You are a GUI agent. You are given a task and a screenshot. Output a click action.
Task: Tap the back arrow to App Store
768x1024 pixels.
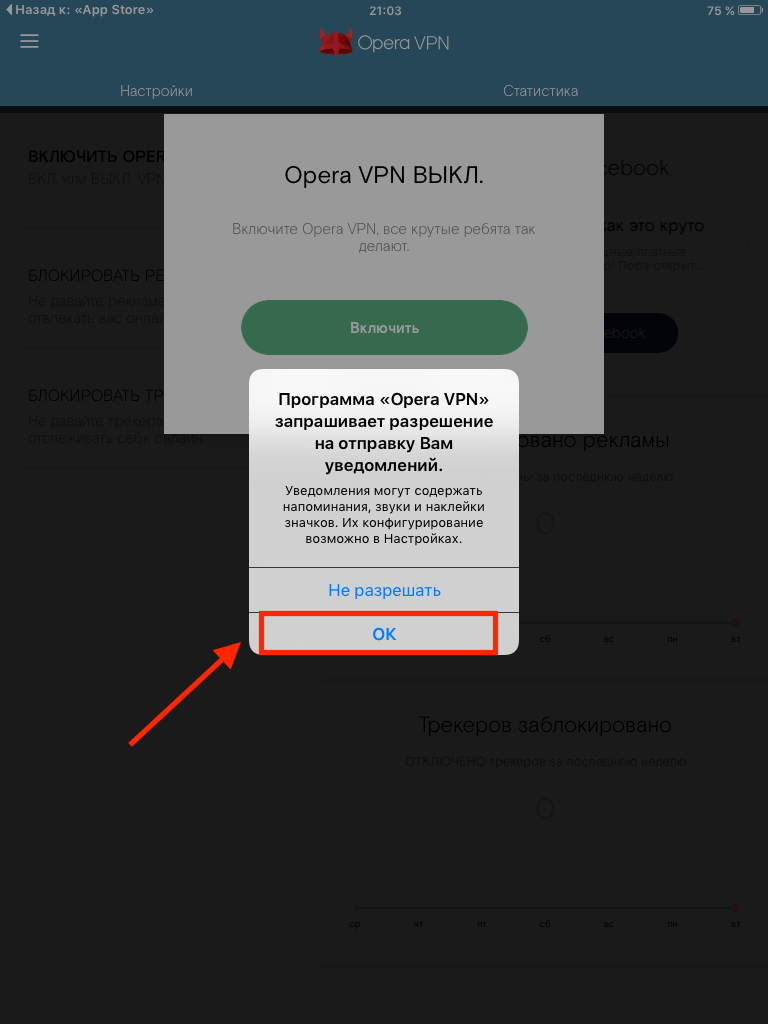point(8,10)
